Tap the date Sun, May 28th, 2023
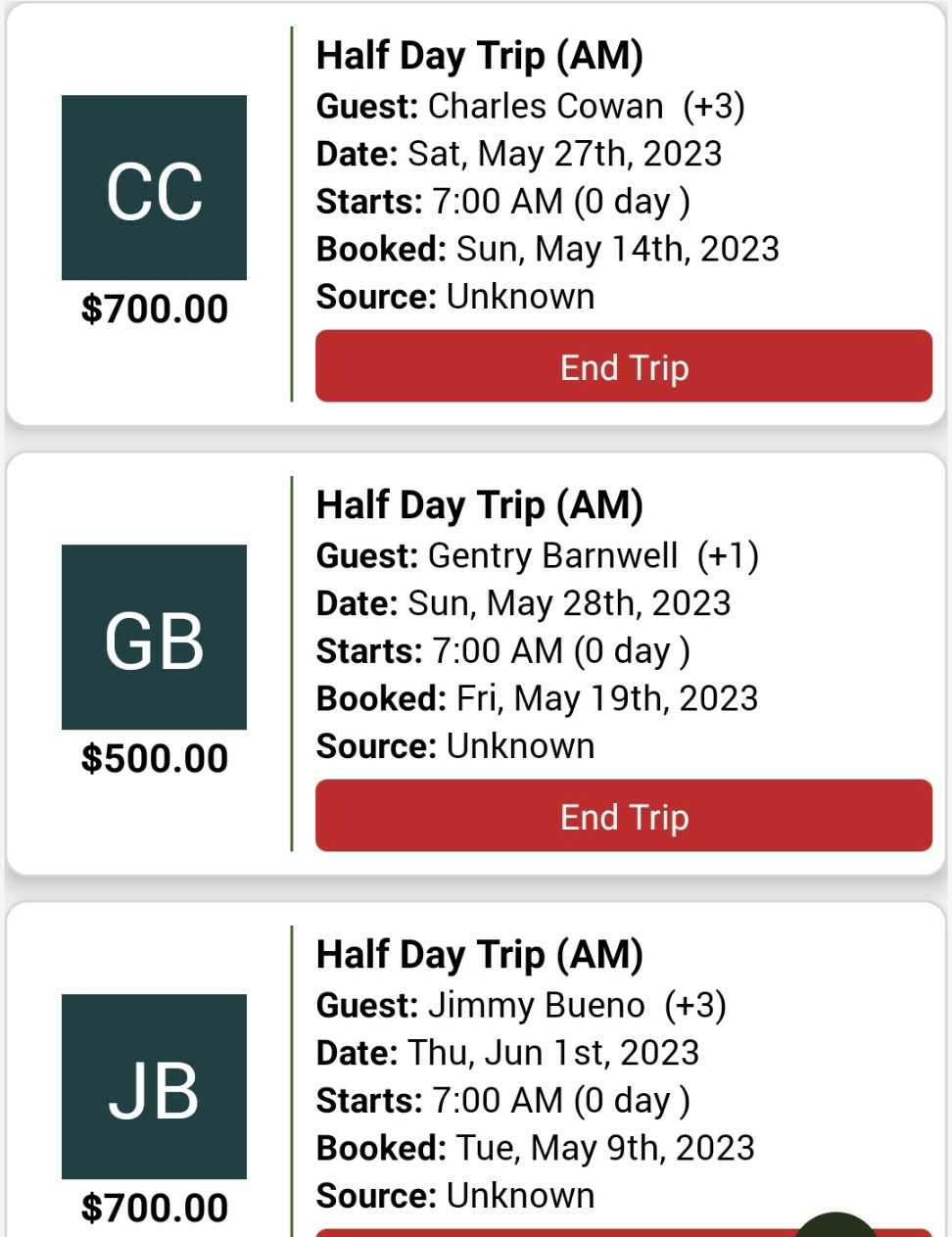Image resolution: width=952 pixels, height=1237 pixels. 568,603
